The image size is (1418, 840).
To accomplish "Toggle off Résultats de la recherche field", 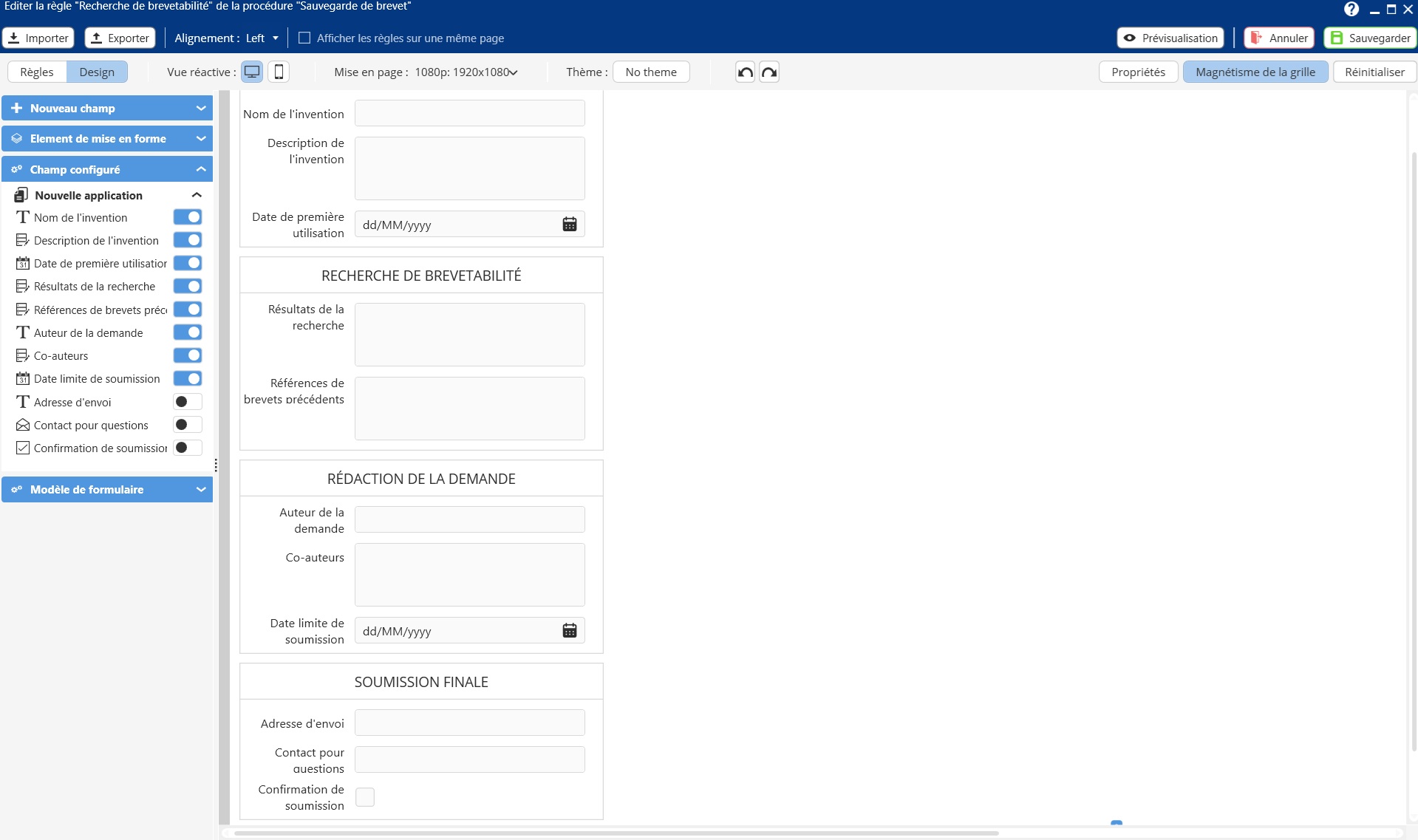I will coord(188,286).
